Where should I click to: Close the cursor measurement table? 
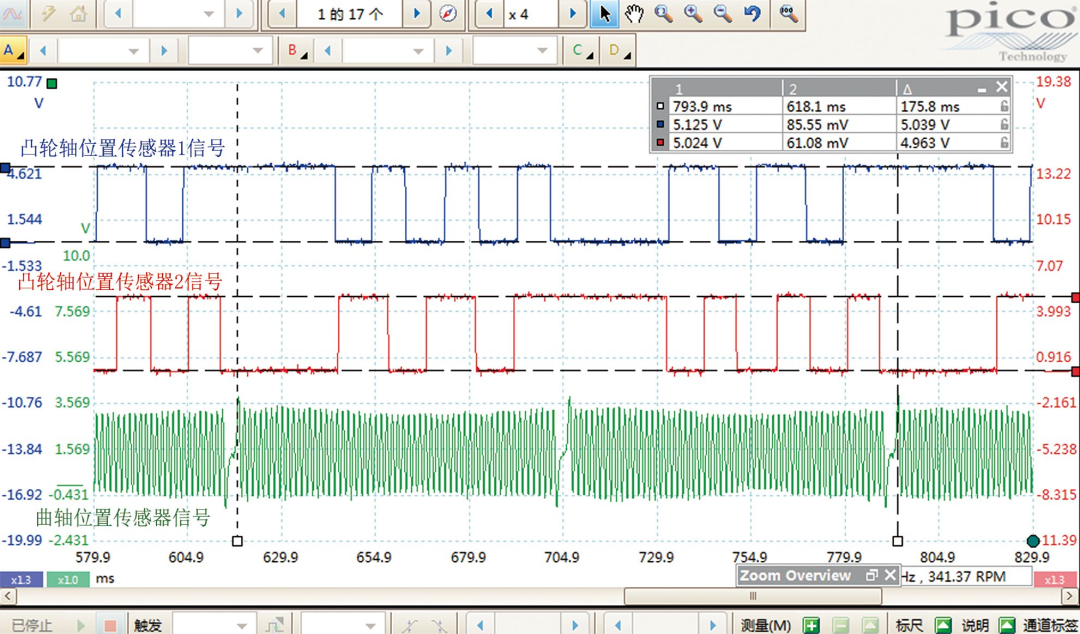(x=1001, y=87)
